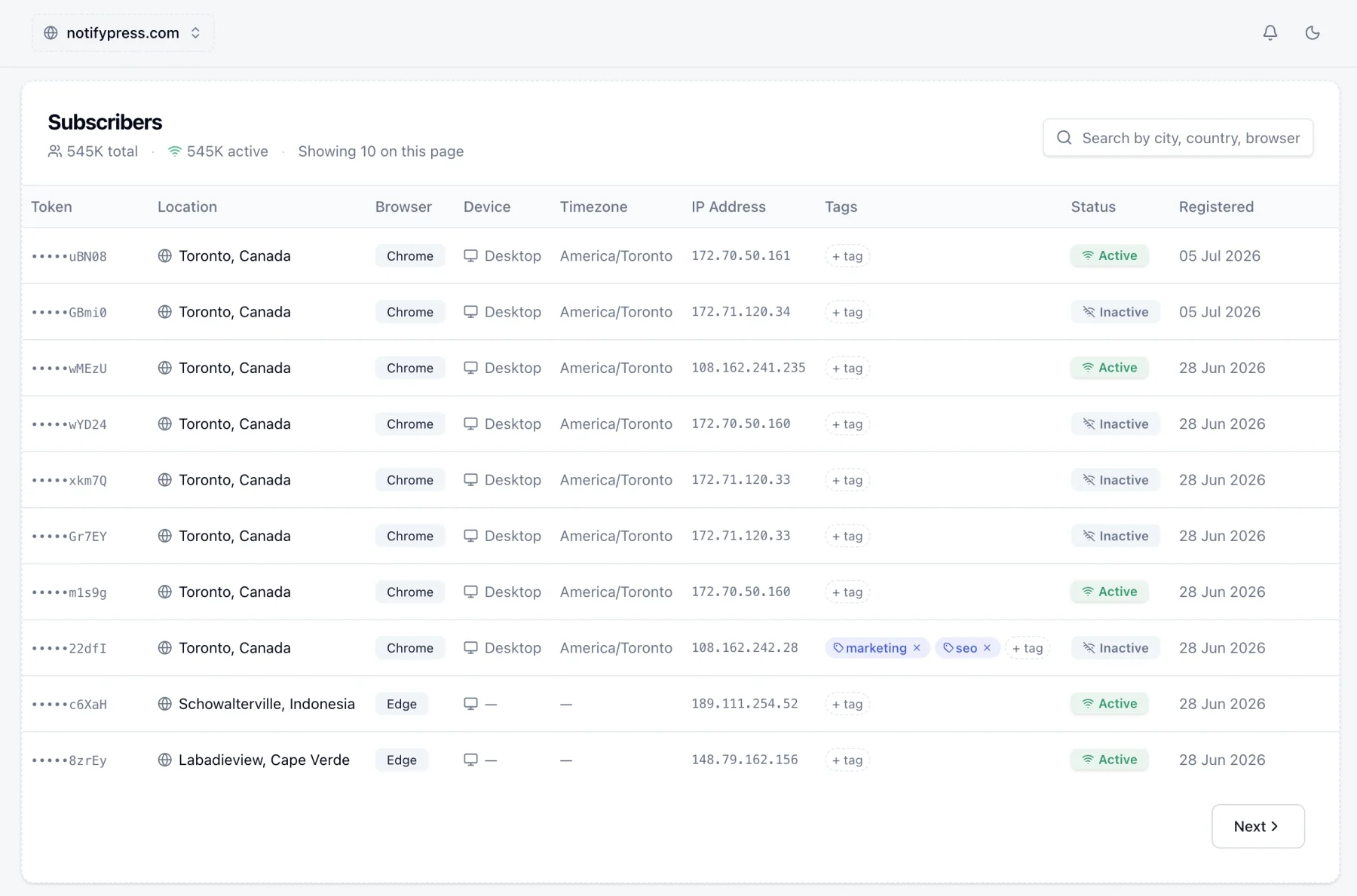Click IP address 108.162.242.28
Screen dimensions: 1357x896
[745, 648]
